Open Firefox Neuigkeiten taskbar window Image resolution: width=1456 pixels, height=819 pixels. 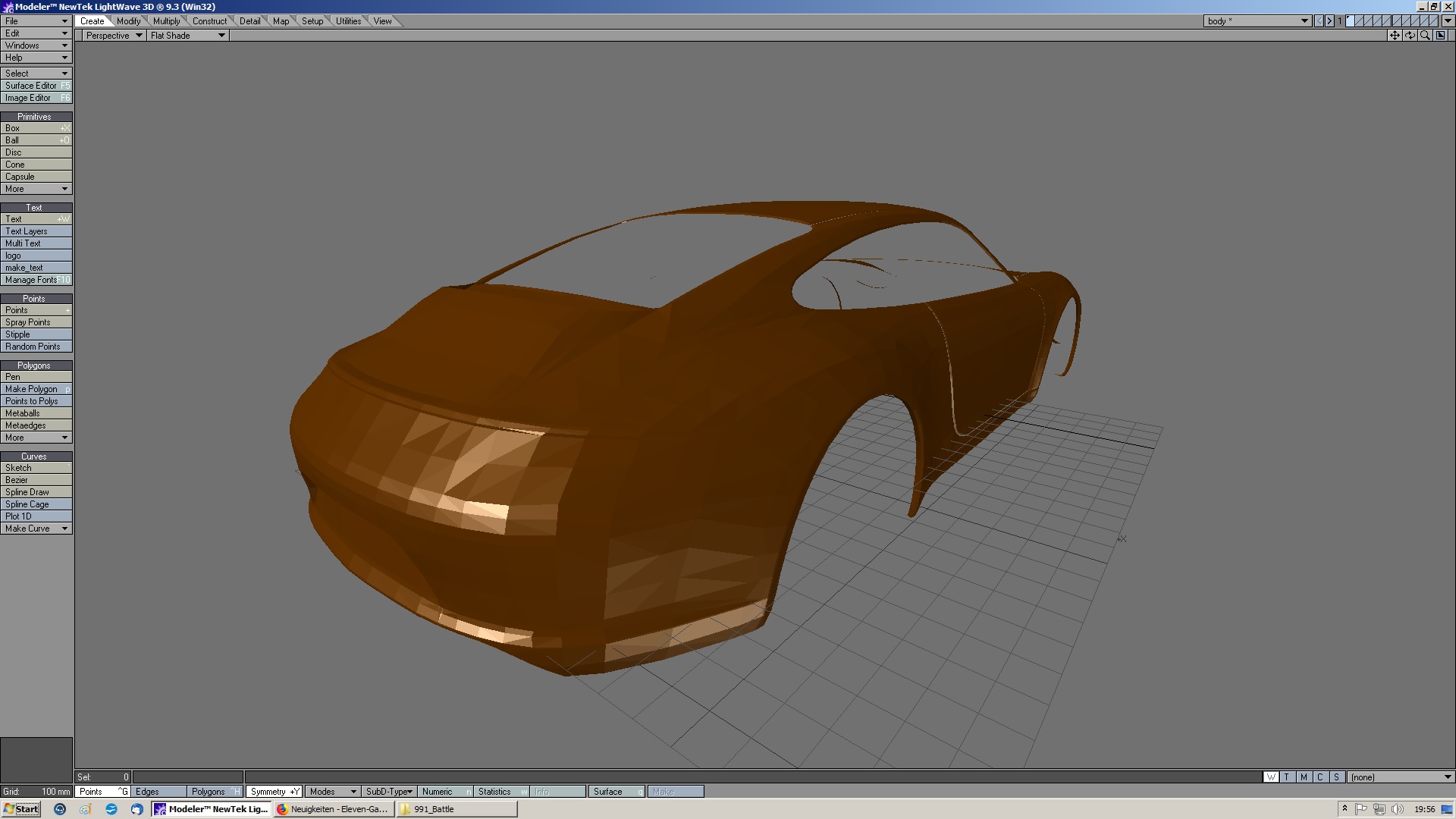[334, 809]
